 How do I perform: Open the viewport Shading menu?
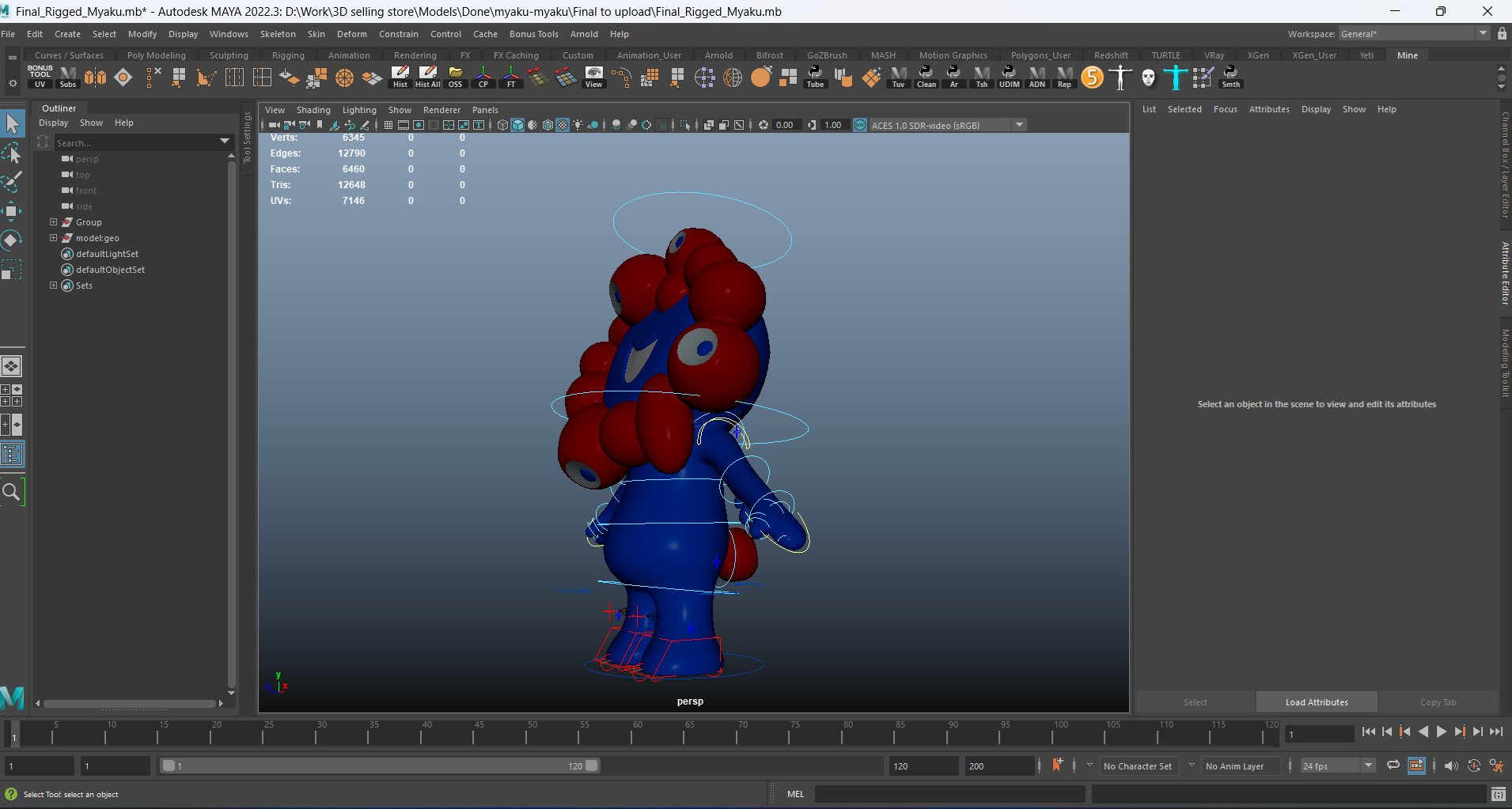pos(313,110)
